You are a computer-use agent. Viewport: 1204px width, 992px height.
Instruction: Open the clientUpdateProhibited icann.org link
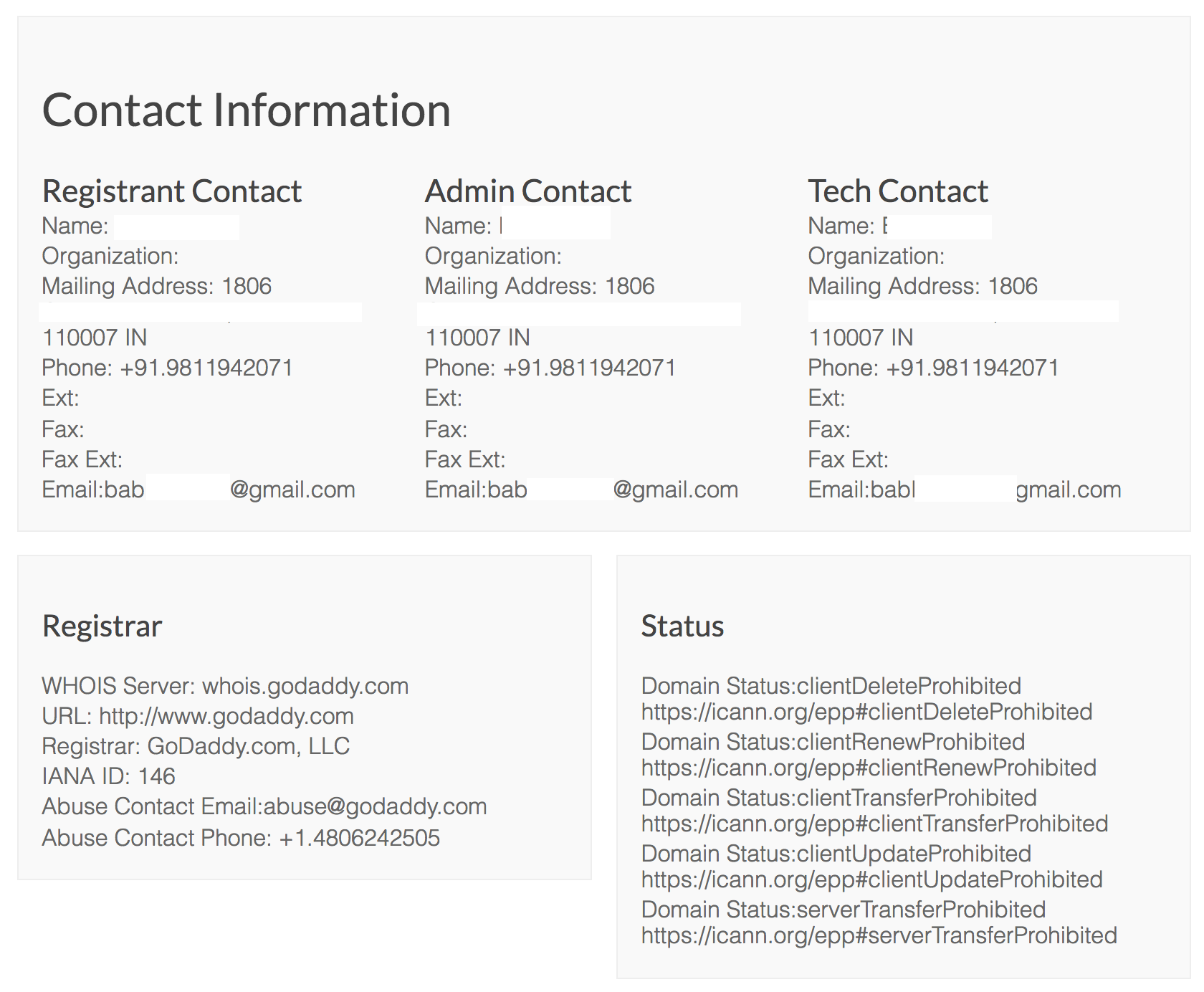pos(872,879)
